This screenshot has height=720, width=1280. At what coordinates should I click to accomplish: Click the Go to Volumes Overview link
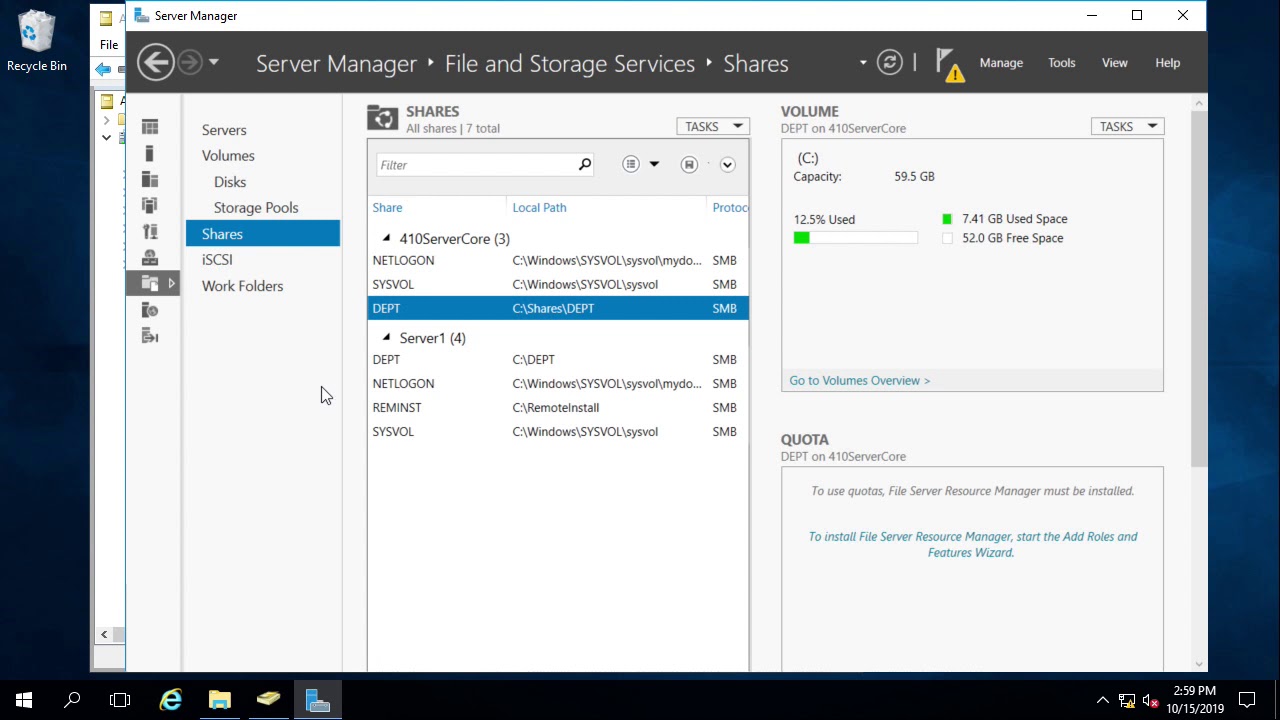click(860, 381)
